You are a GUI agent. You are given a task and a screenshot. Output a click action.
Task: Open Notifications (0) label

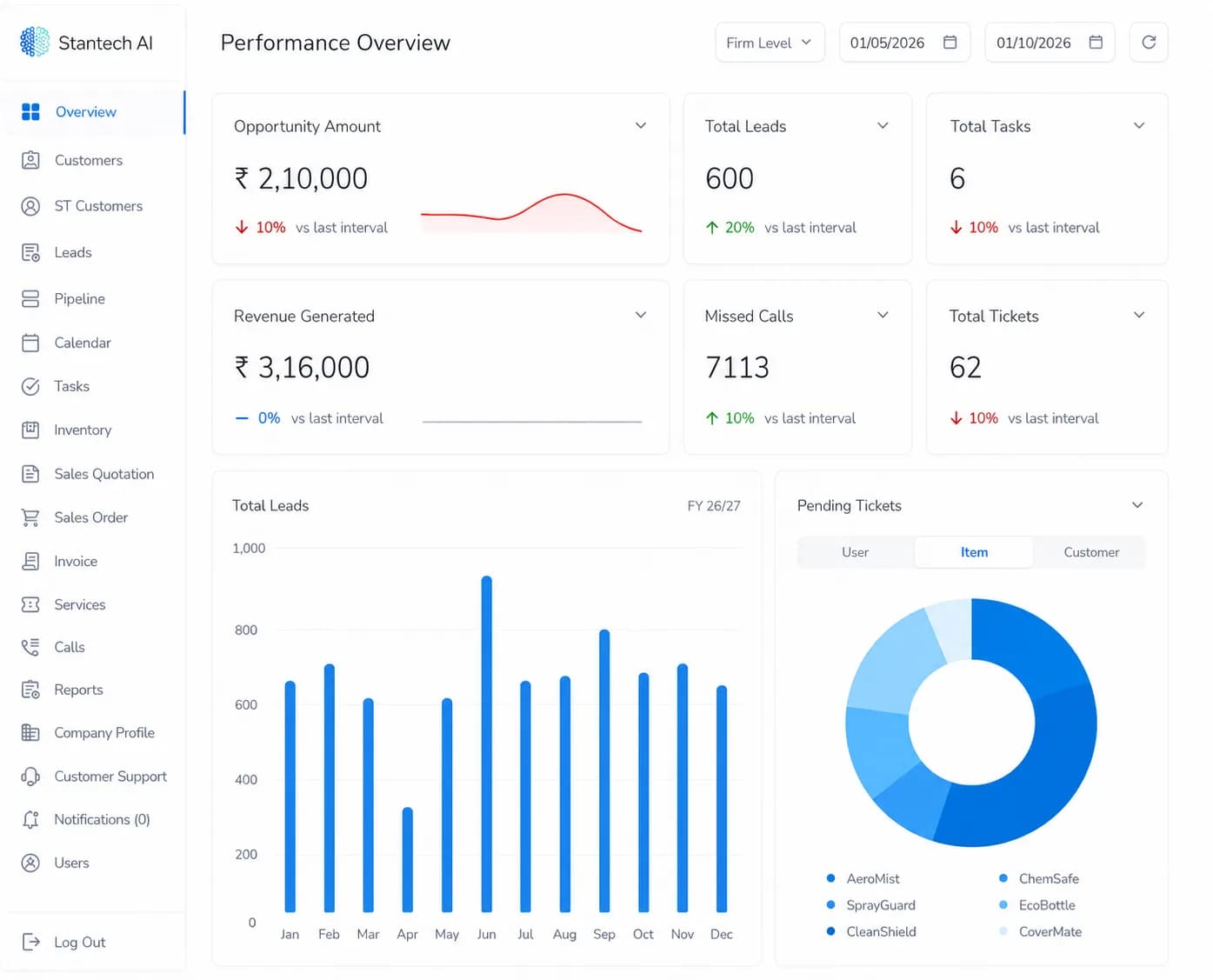102,819
